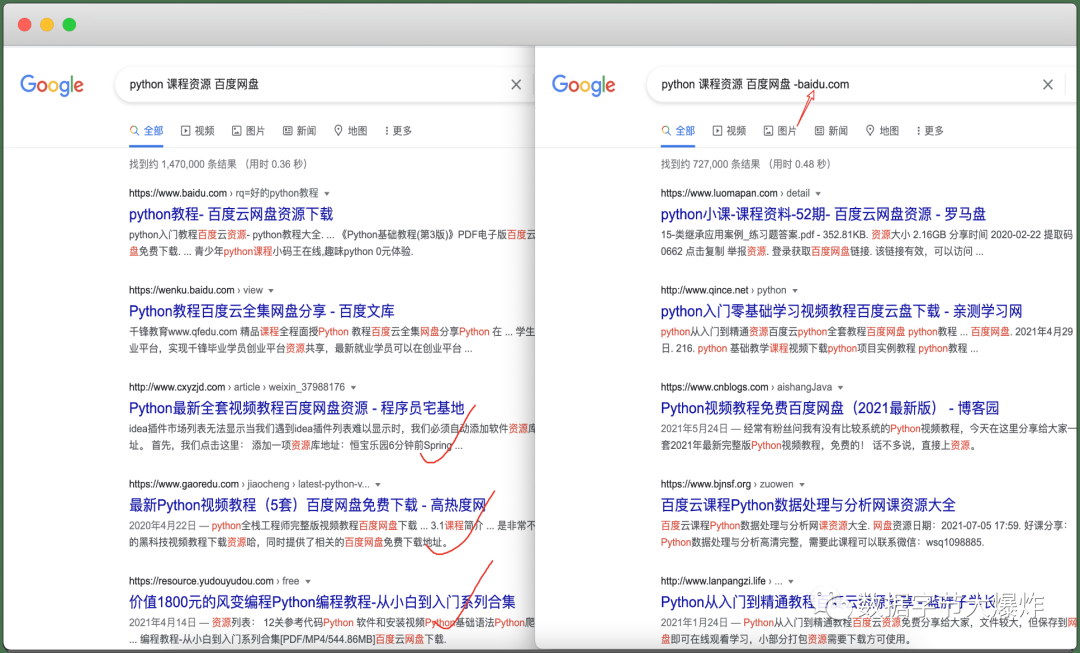Screen dimensions: 1080x653
Task: Click the URL text https://wenku.baidu.com › view
Action: point(196,291)
